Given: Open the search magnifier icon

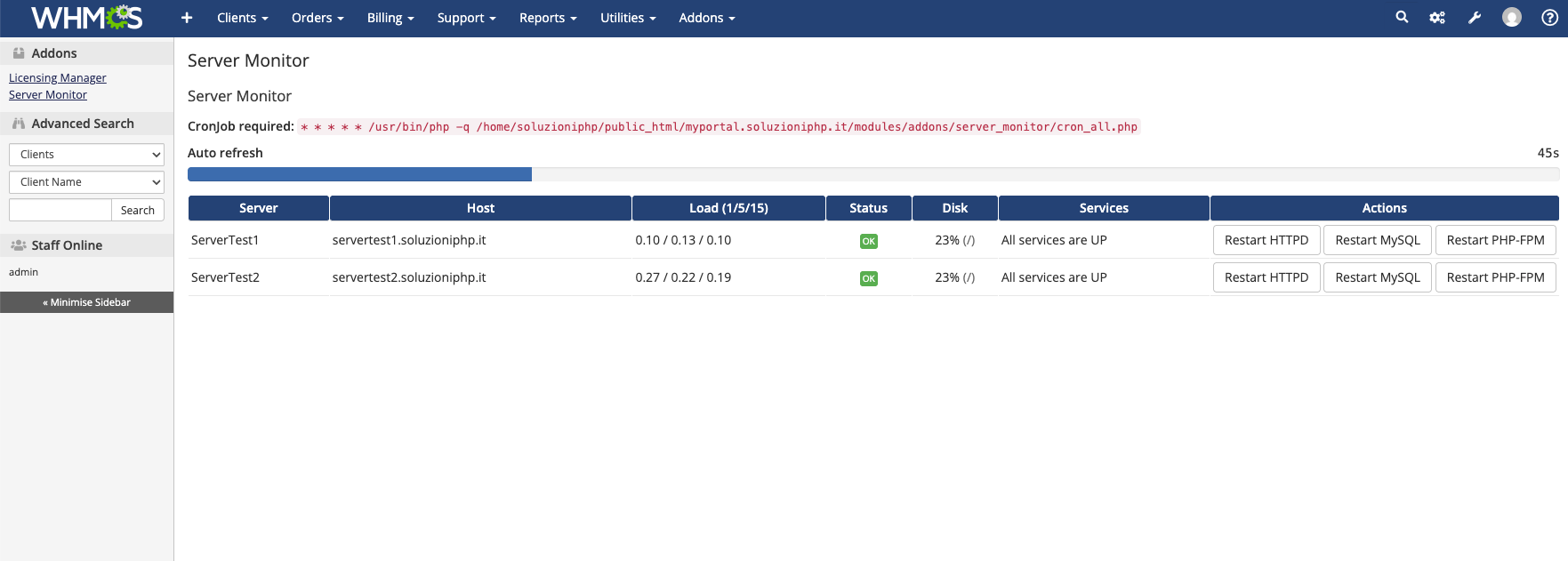Looking at the screenshot, I should pos(1402,17).
